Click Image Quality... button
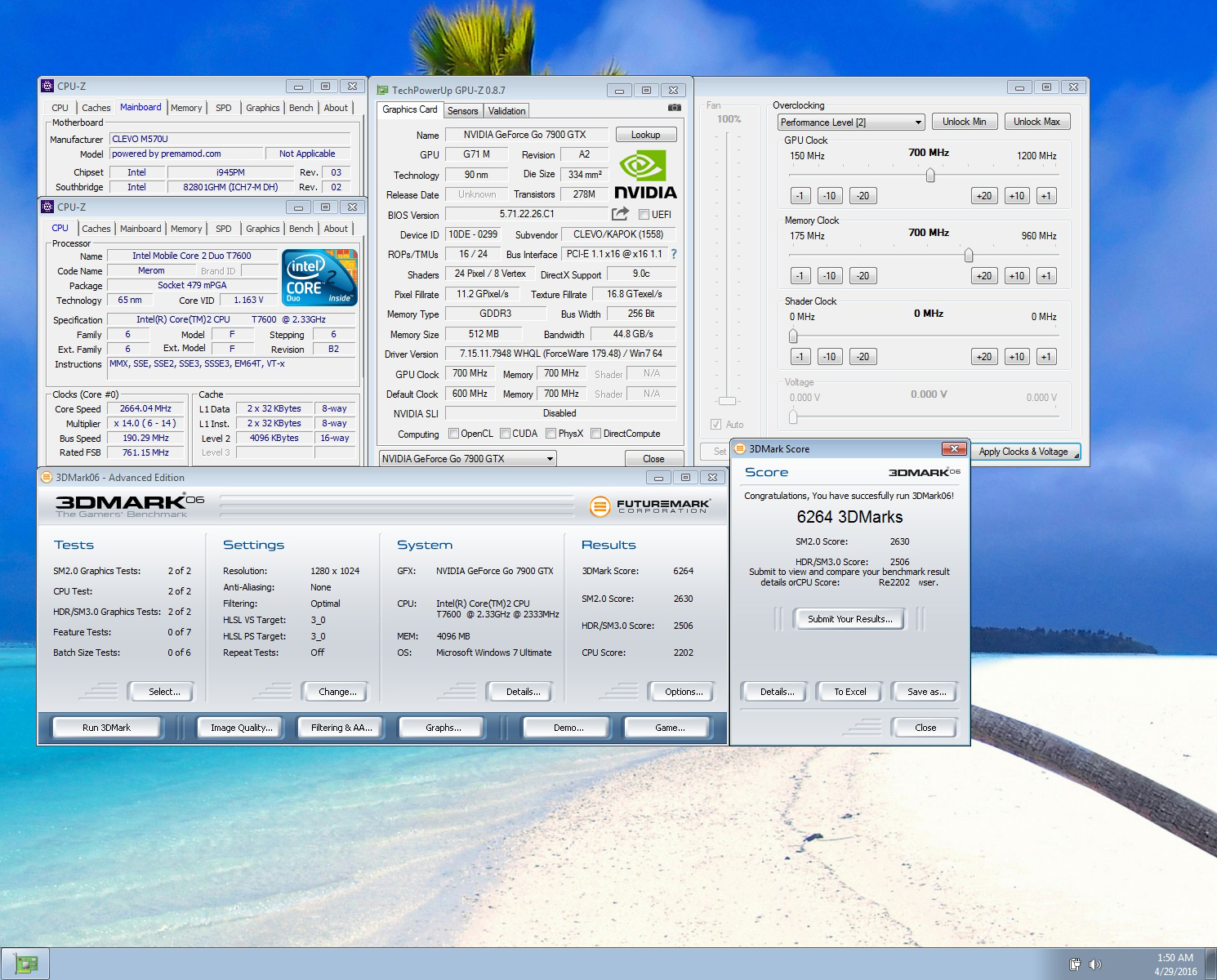Image resolution: width=1217 pixels, height=980 pixels. click(241, 728)
